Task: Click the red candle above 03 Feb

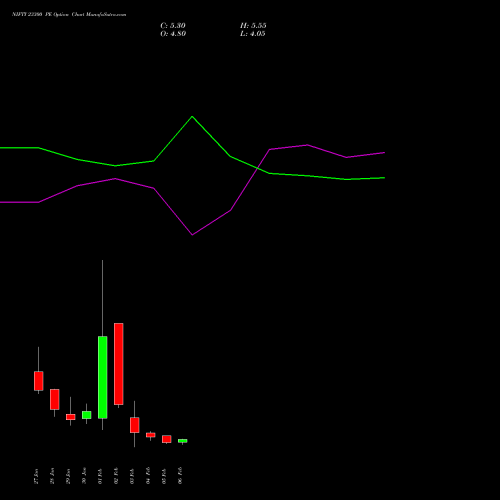Action: (x=135, y=425)
